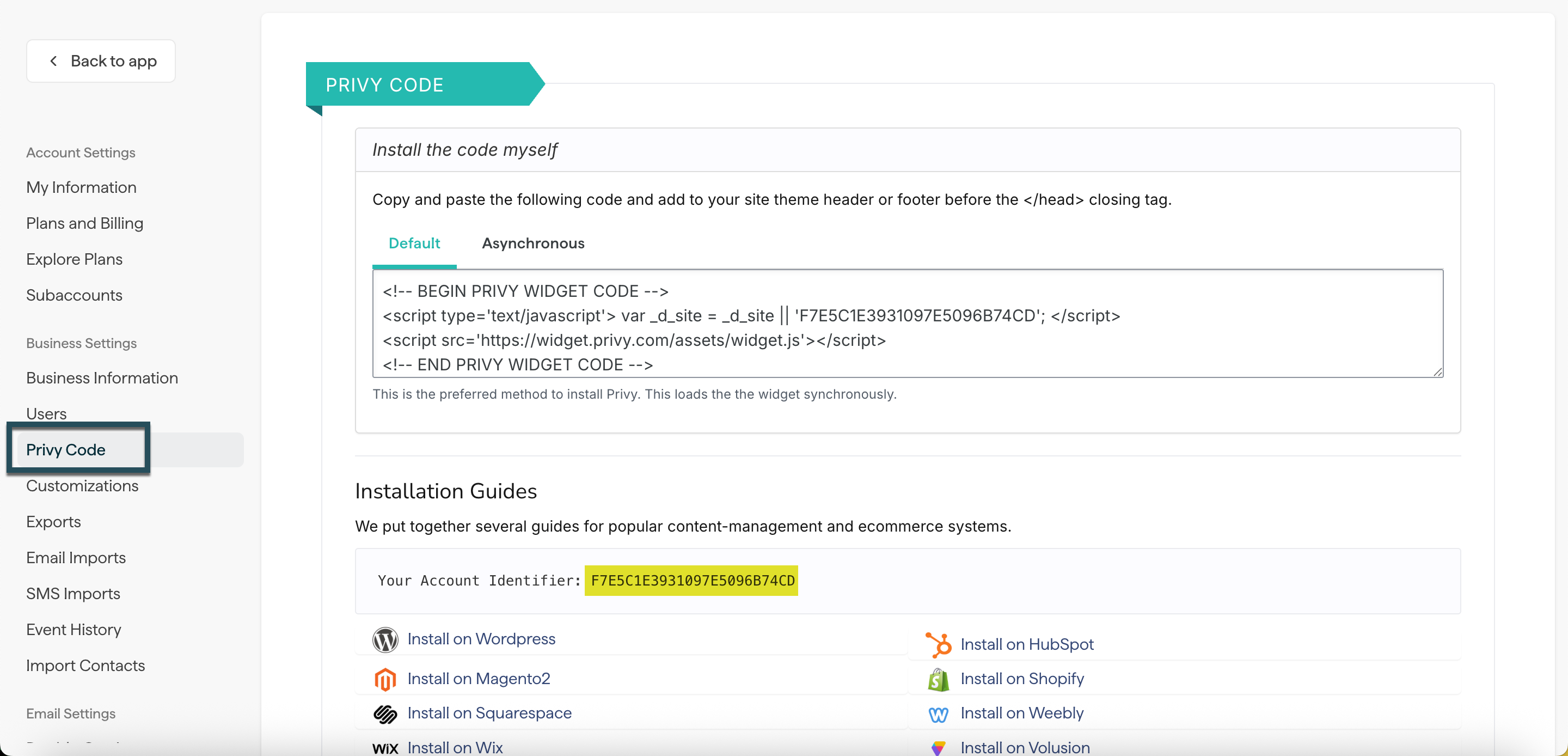Click the code box resize handle
The height and width of the screenshot is (756, 1568).
click(x=1438, y=371)
